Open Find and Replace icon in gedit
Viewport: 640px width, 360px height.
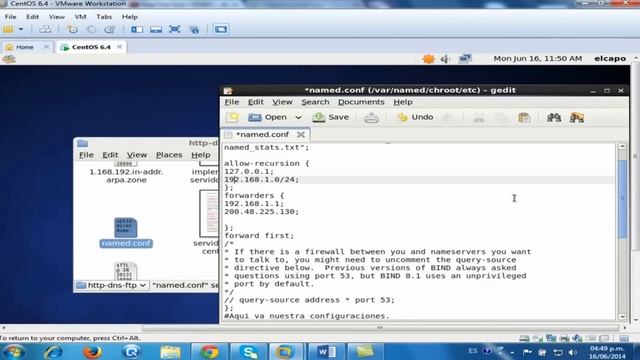[x=577, y=118]
